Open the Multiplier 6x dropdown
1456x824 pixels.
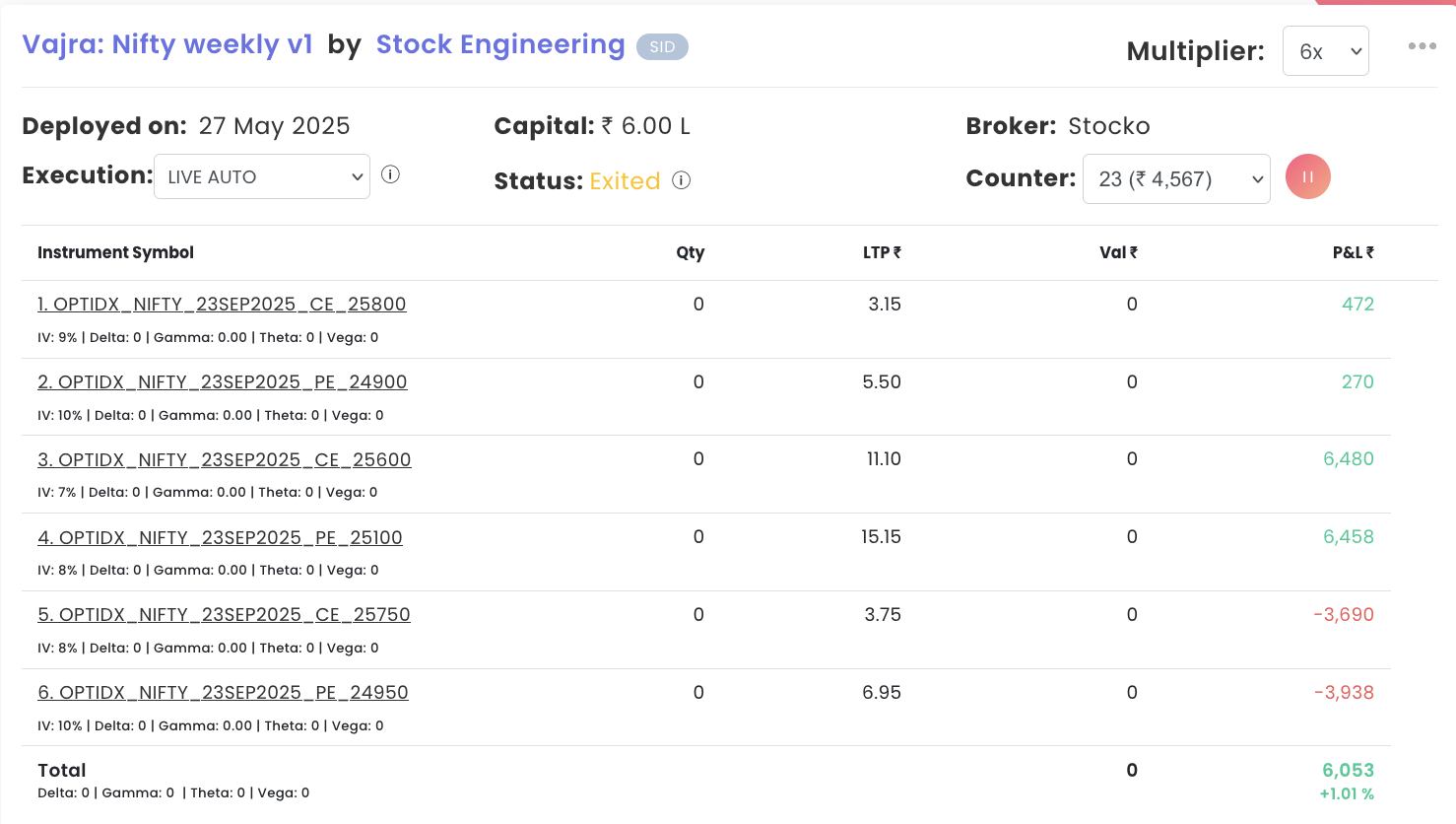pos(1325,51)
